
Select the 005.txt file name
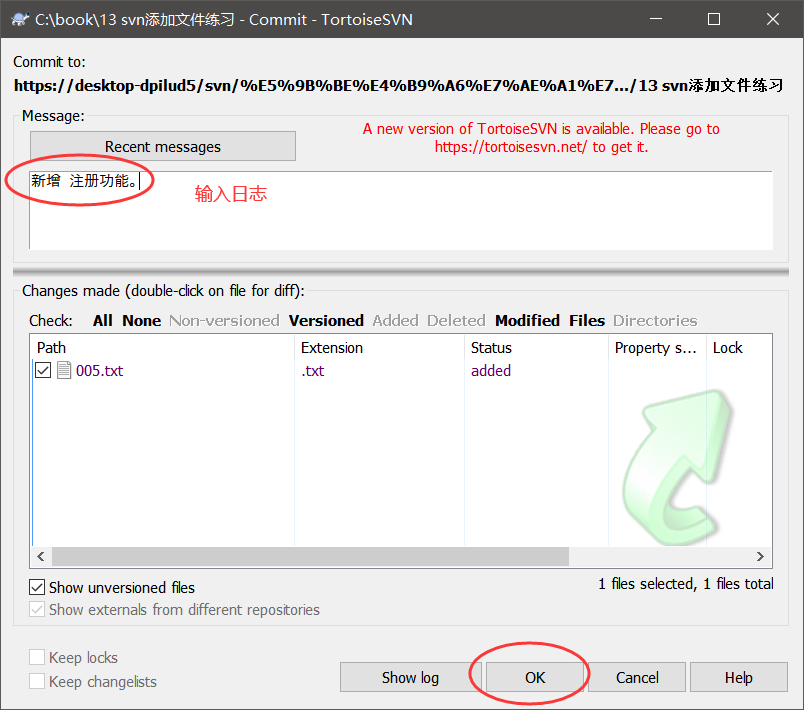99,370
